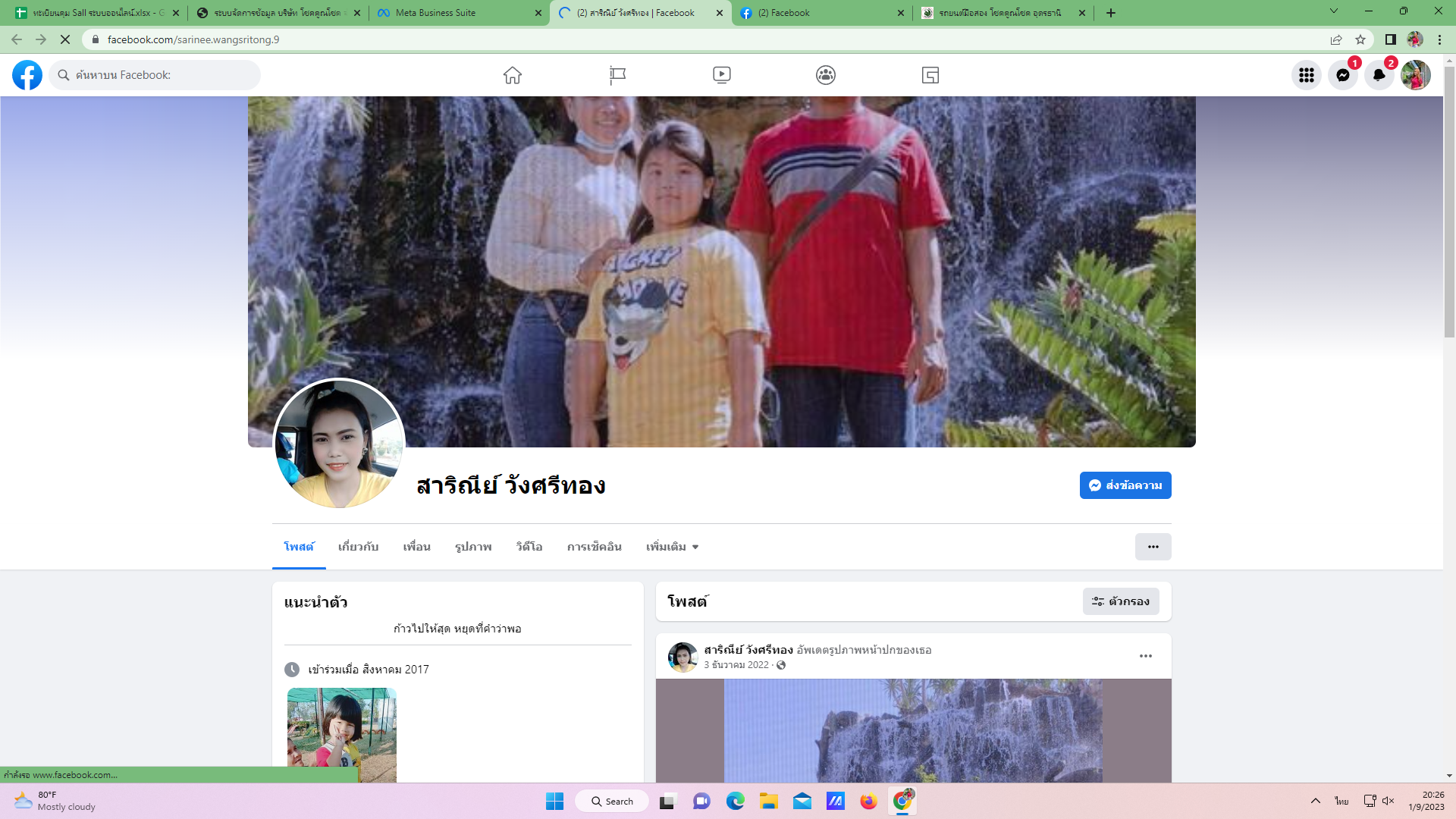Open the ตัวกรอง posts filter button
Screen dimensions: 1456x819
pyautogui.click(x=1121, y=601)
